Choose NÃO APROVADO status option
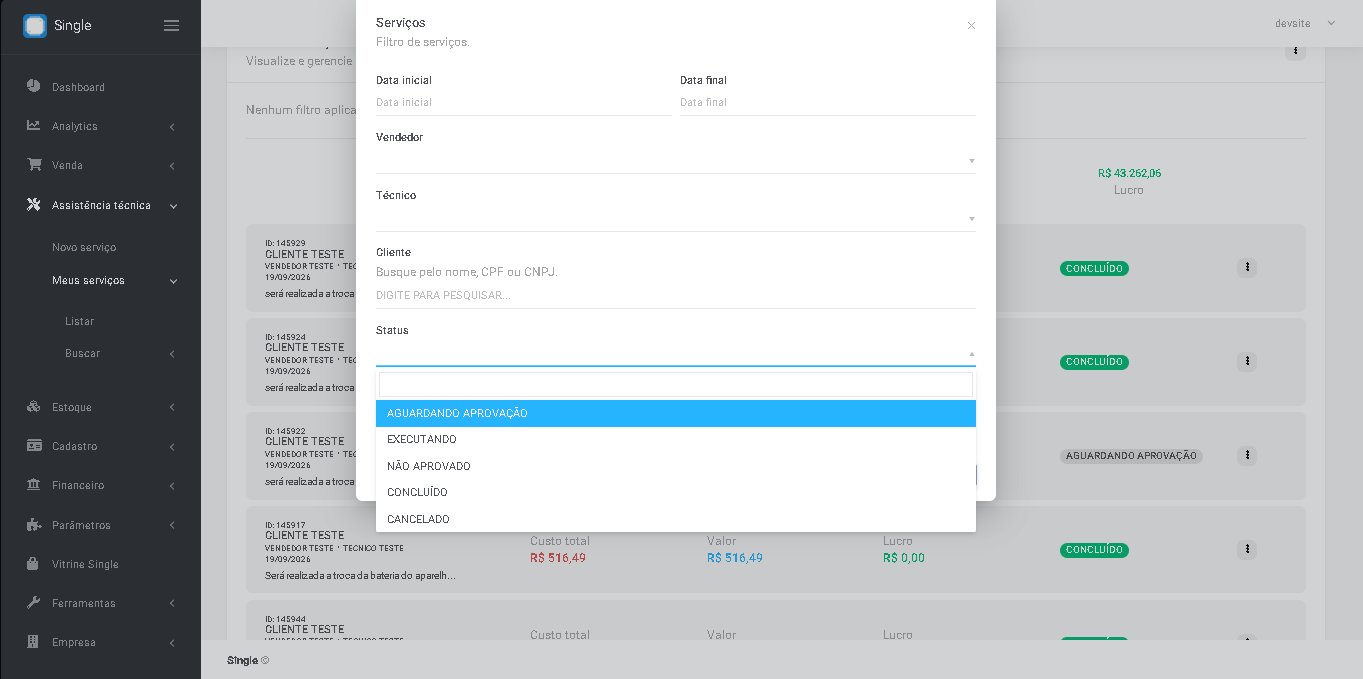 676,466
